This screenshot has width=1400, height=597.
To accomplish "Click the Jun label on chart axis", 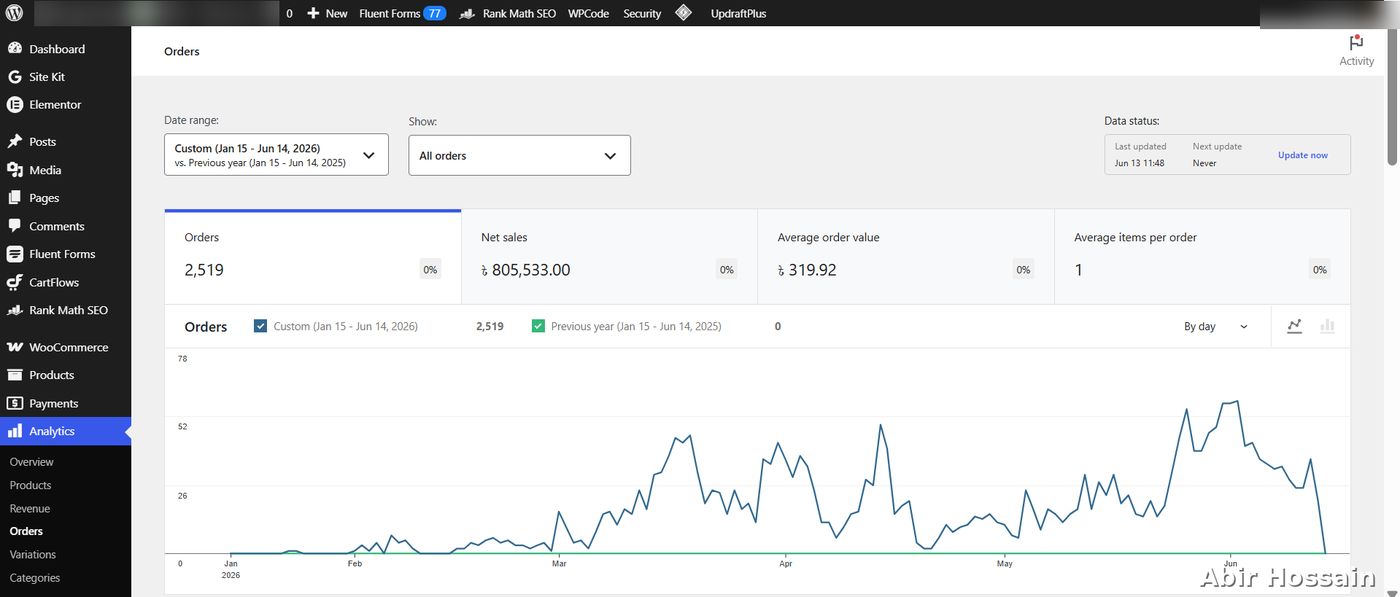I will [1231, 563].
